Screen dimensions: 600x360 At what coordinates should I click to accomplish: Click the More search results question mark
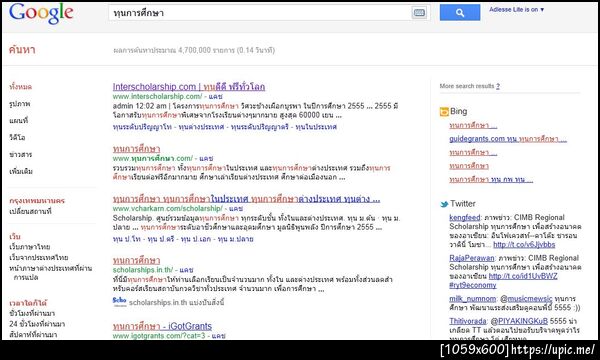tap(498, 86)
